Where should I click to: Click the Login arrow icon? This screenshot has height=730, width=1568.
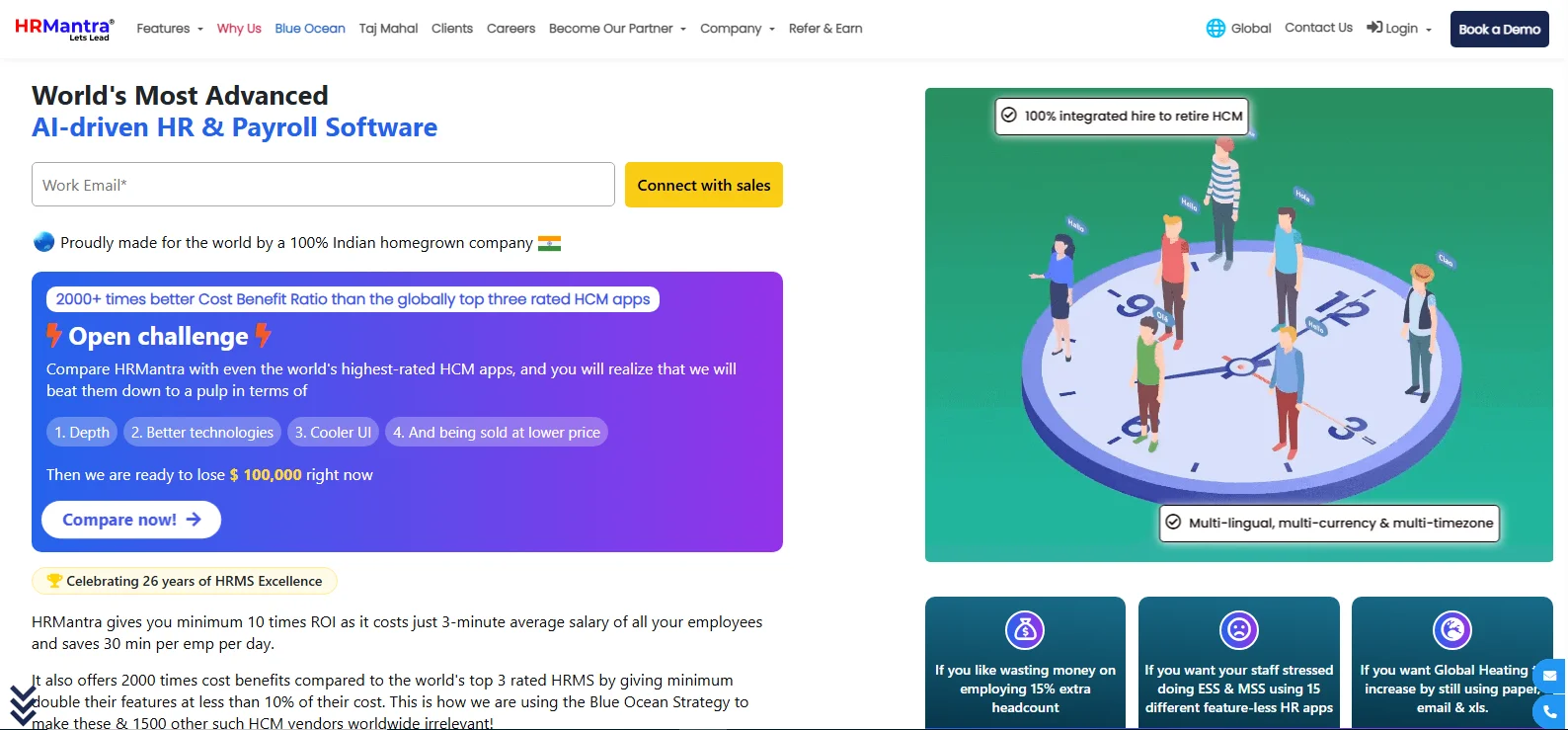1374,28
